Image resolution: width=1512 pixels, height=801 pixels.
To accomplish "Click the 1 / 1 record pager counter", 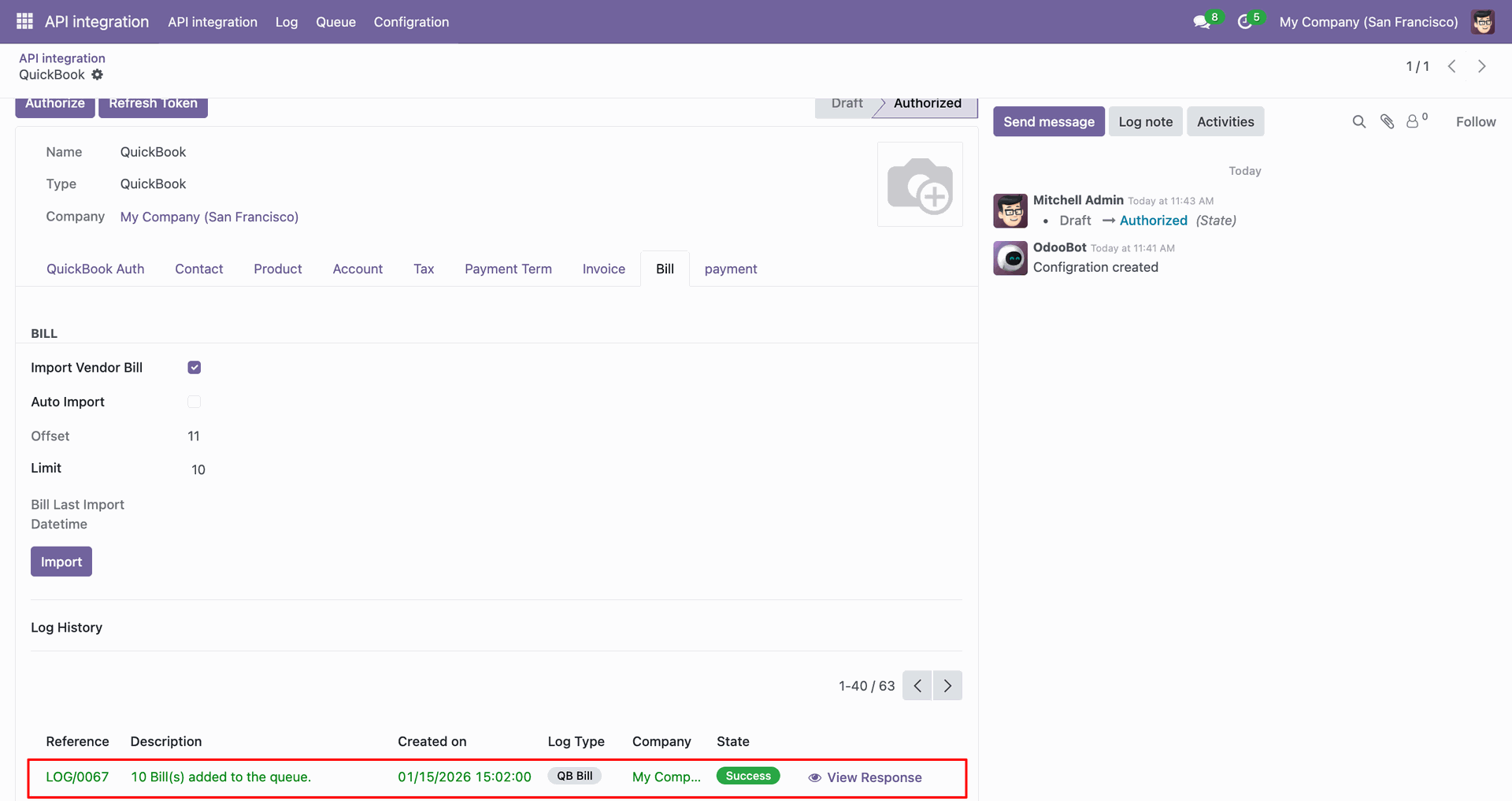I will pyautogui.click(x=1417, y=66).
